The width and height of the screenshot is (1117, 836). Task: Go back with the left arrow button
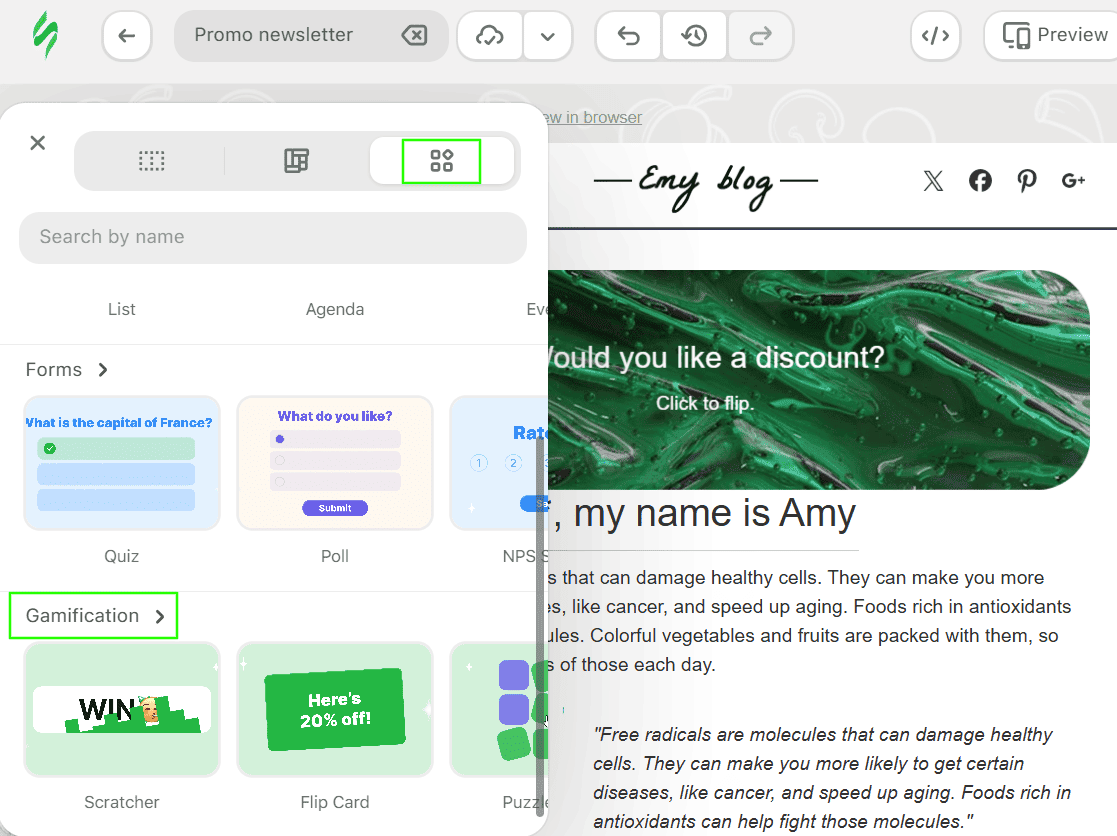(x=127, y=35)
